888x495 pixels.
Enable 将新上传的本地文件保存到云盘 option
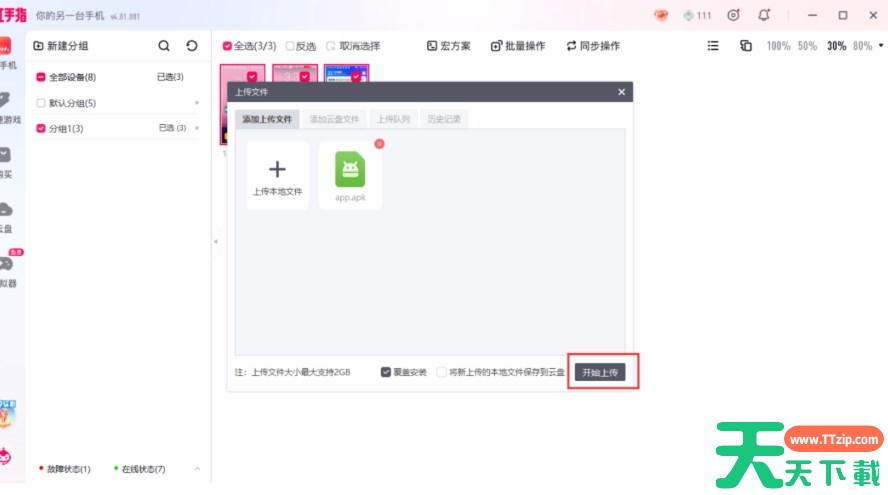pos(441,372)
